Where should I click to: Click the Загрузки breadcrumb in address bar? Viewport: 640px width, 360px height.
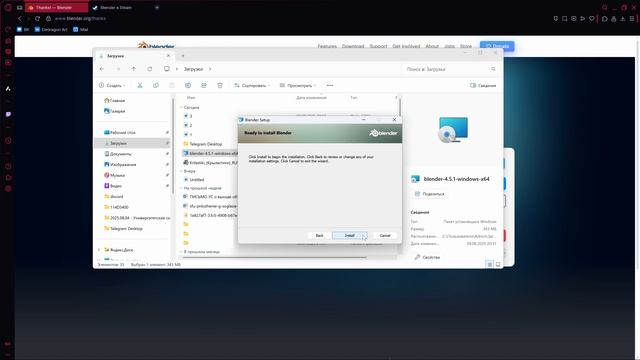(193, 69)
